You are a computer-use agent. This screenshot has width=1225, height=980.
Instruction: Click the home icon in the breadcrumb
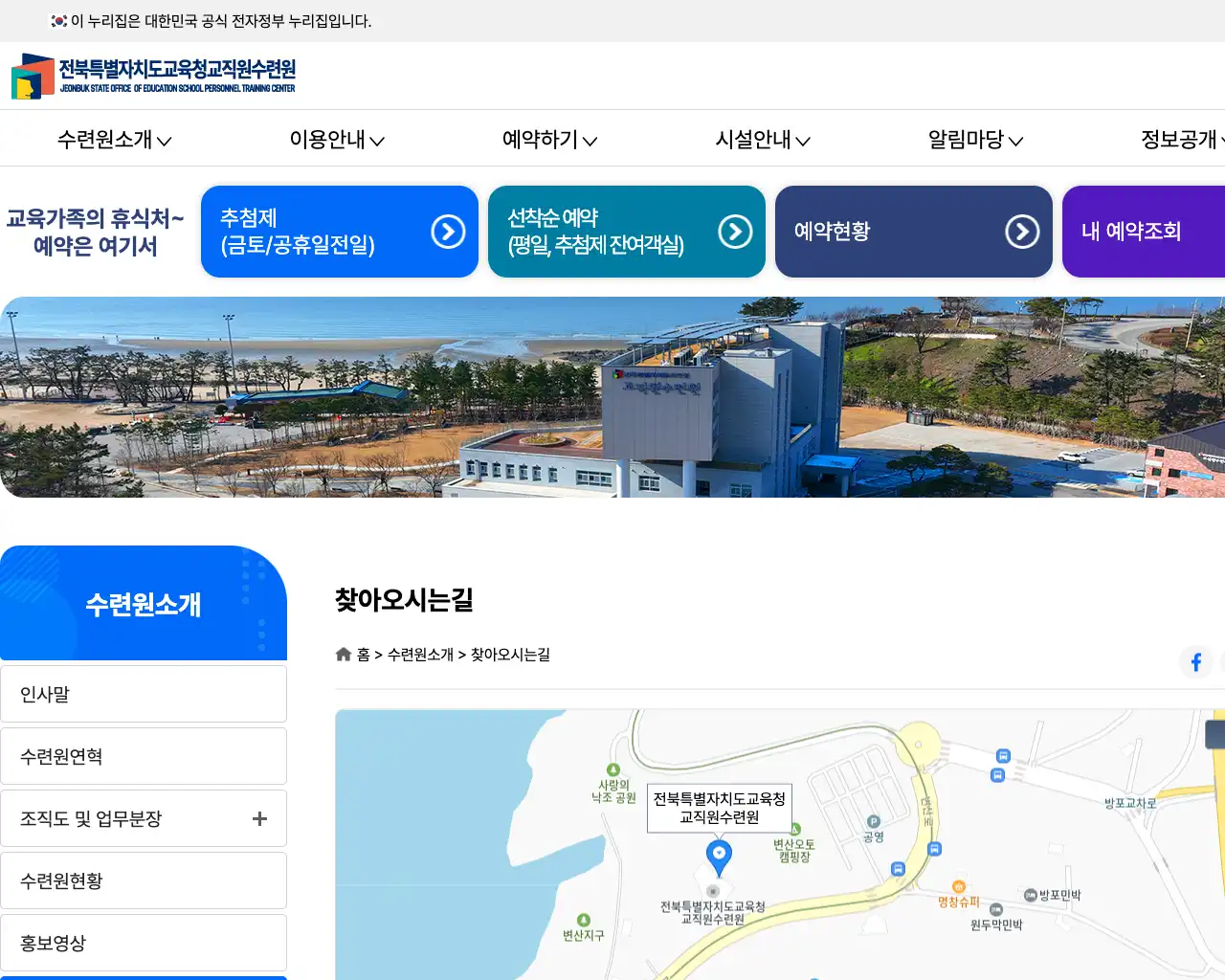[x=343, y=654]
